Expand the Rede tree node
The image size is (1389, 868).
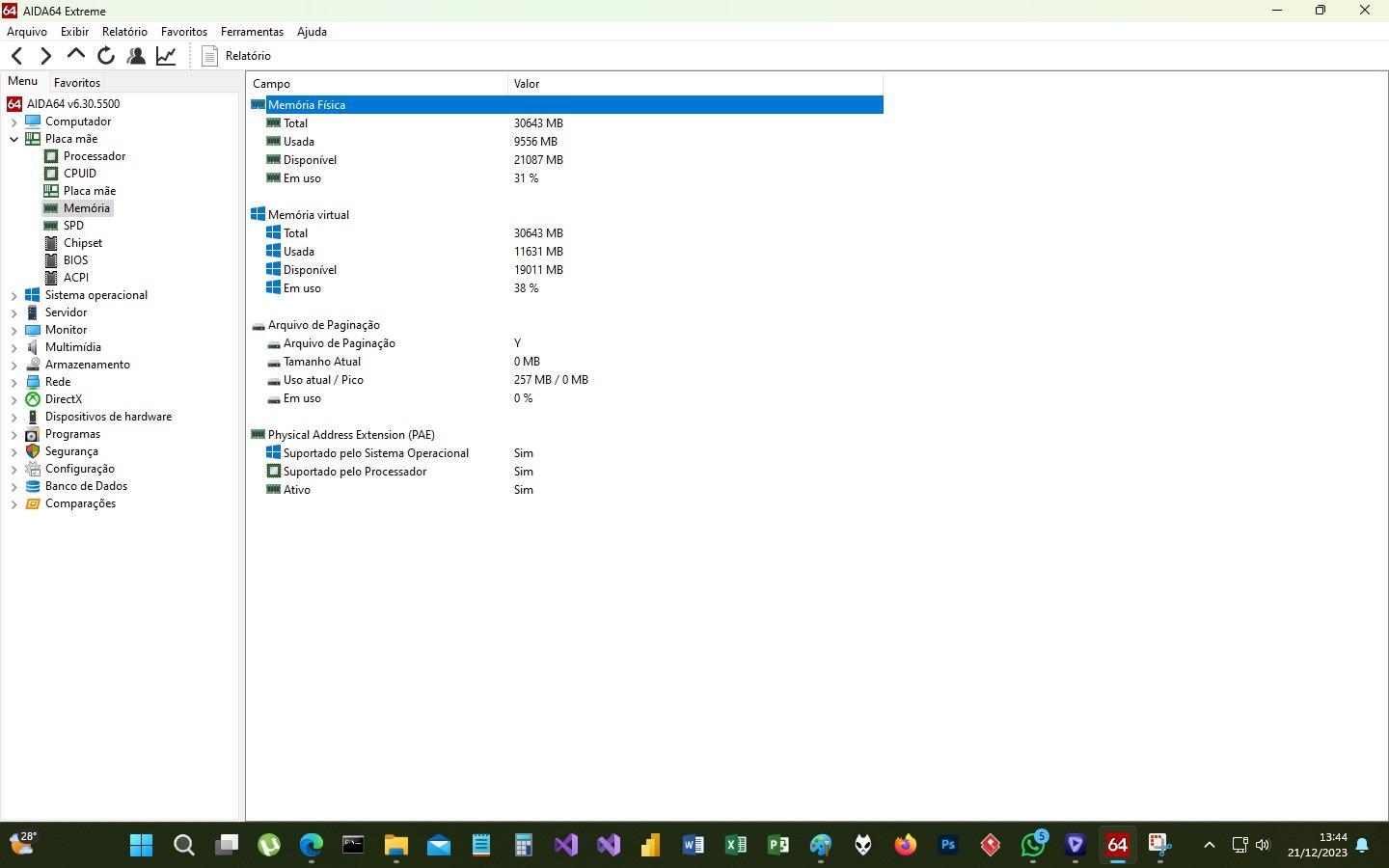(14, 382)
